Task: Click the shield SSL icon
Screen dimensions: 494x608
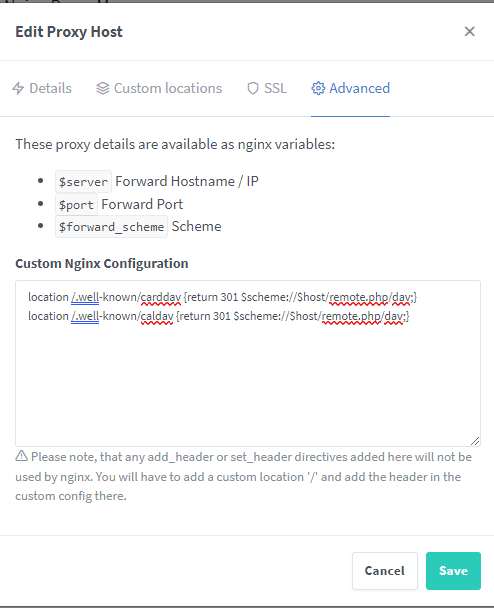Action: [x=253, y=88]
